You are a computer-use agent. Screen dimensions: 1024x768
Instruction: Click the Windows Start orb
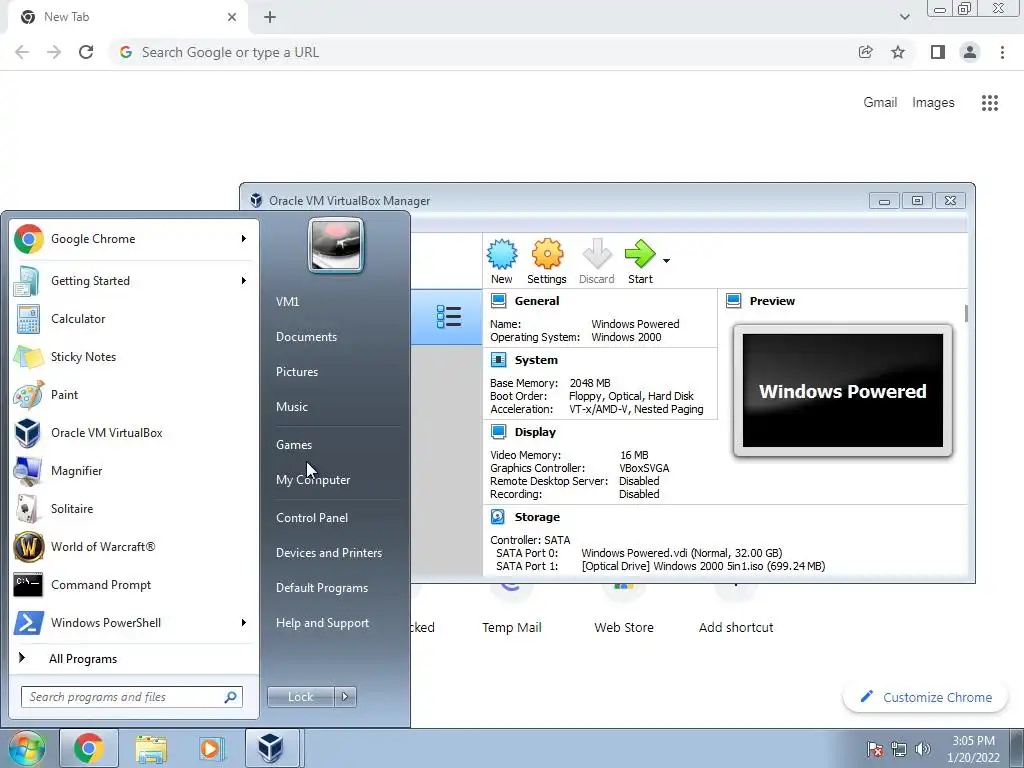[26, 748]
